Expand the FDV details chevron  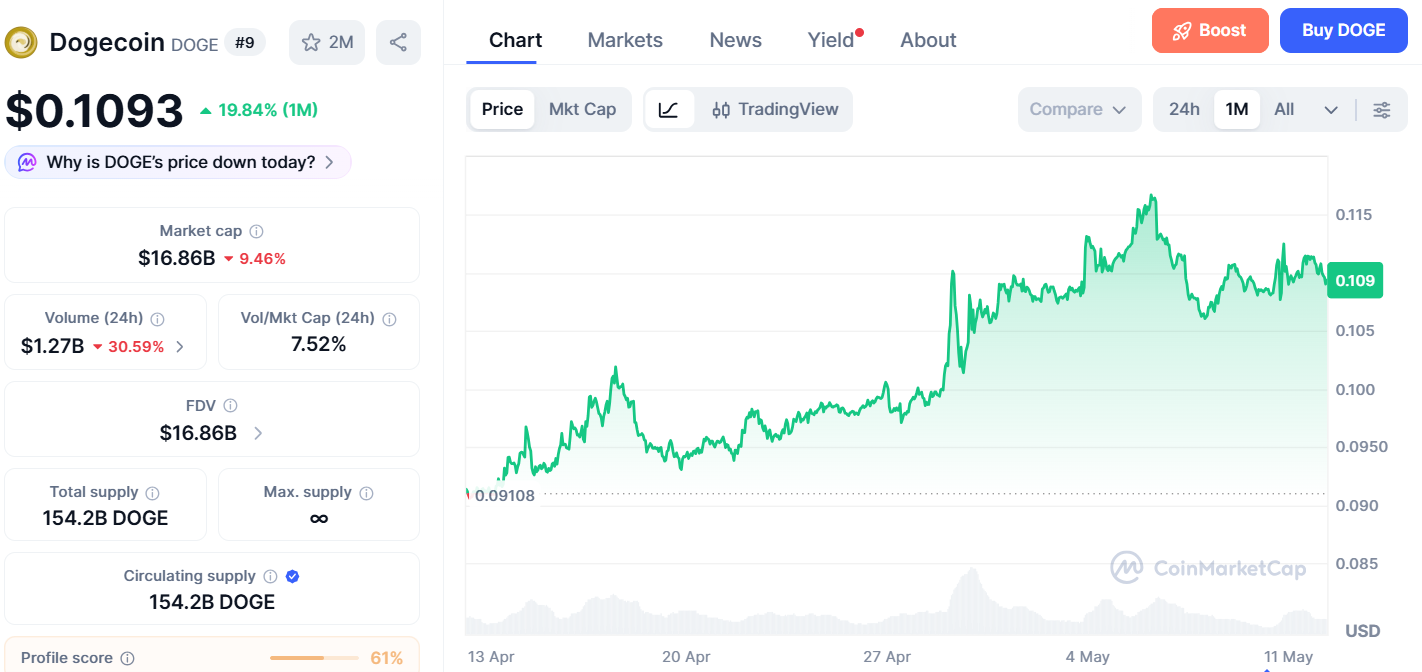[x=258, y=433]
